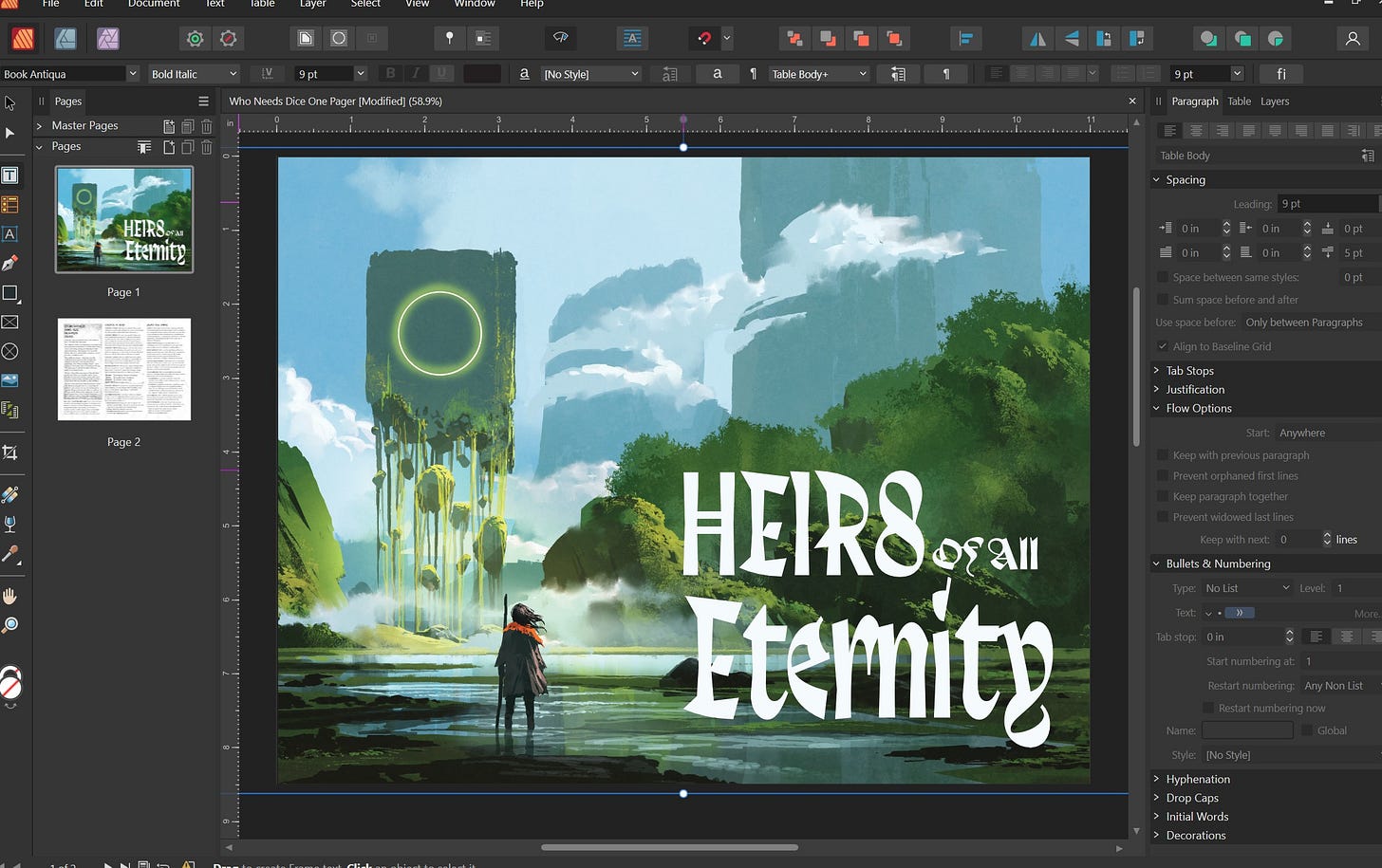Viewport: 1382px width, 868px height.
Task: Open the Book Antiqua font dropdown
Action: pyautogui.click(x=132, y=74)
